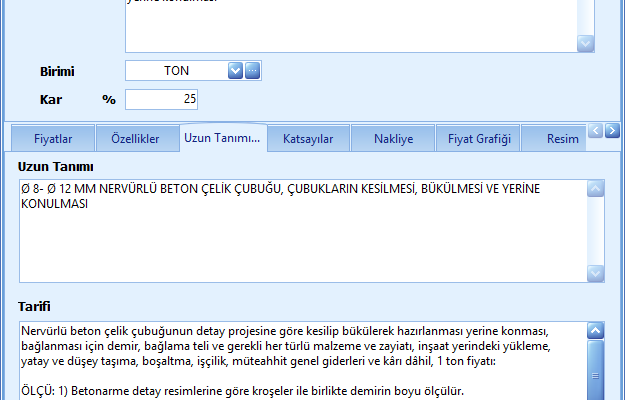Click scroll-up arrow in Uzun Tanımı box
The image size is (625, 400).
(596, 189)
